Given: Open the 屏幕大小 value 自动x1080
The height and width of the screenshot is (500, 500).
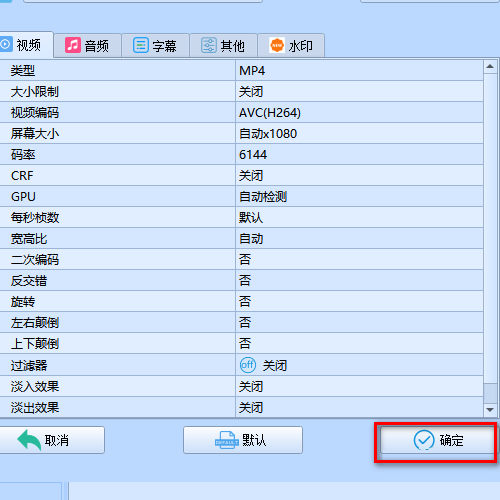Looking at the screenshot, I should (x=359, y=133).
